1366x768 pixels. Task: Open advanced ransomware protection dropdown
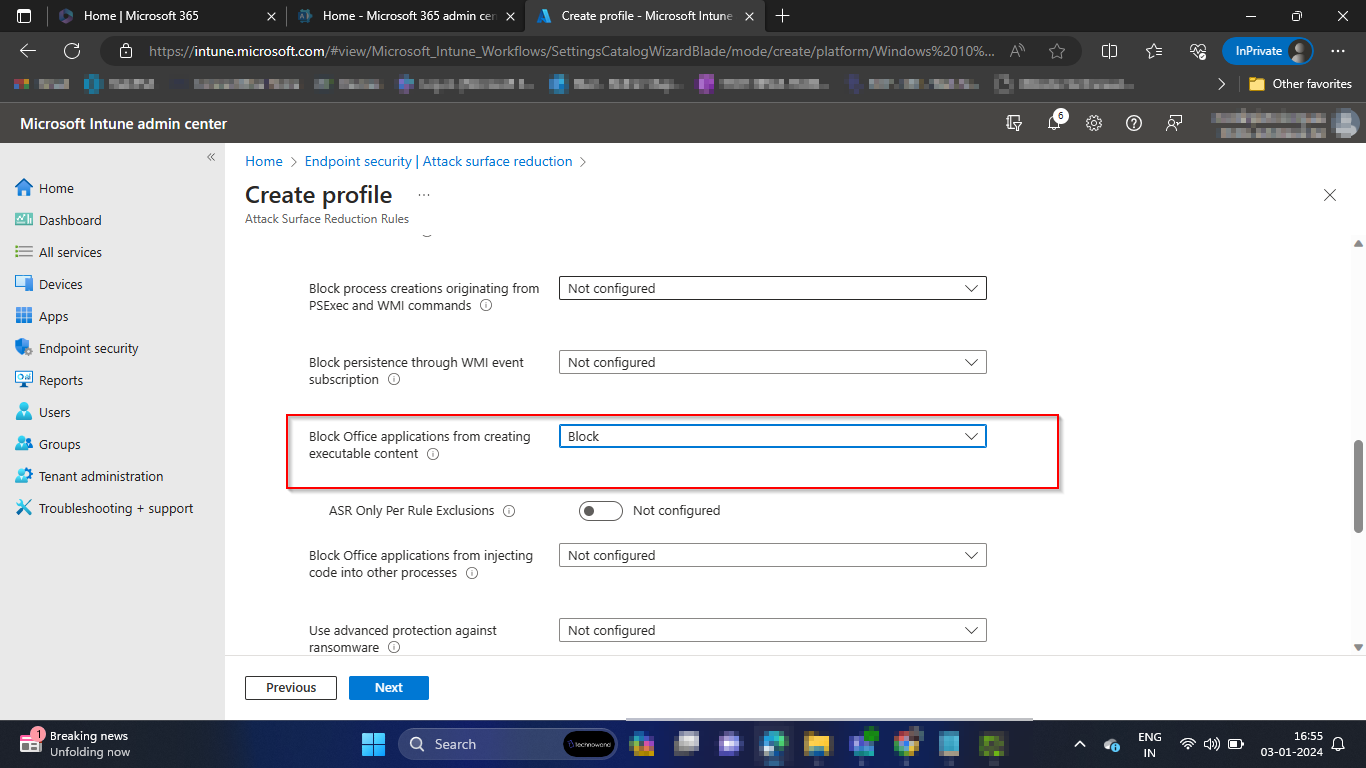(772, 630)
